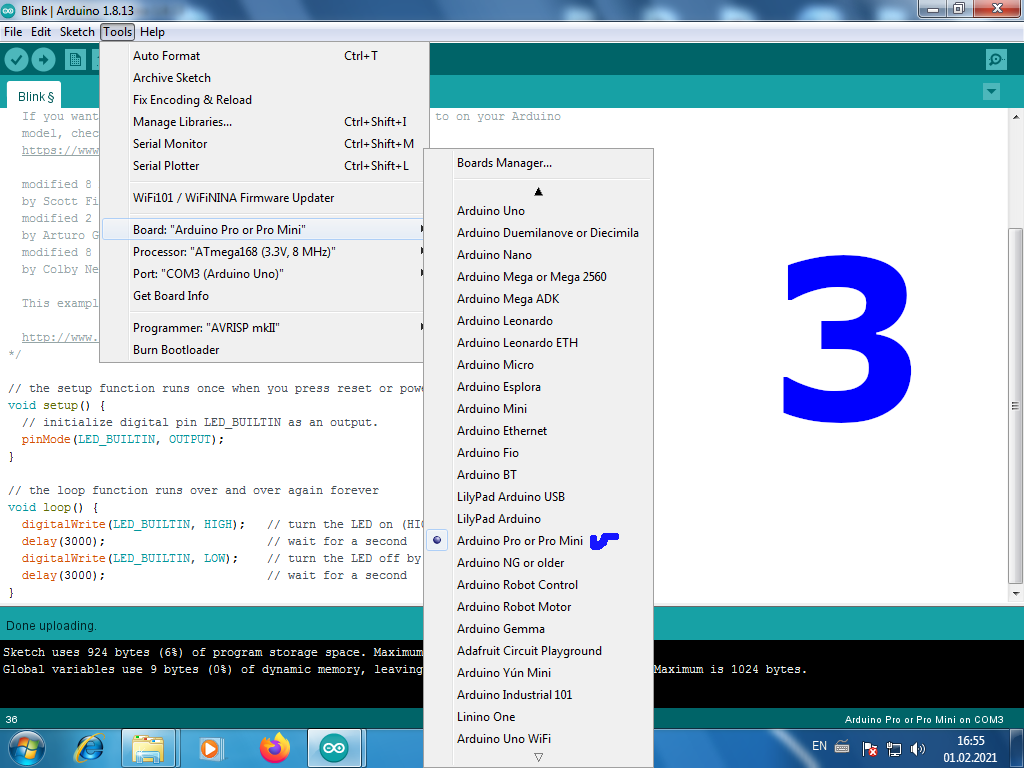Open media player taskbar icon
The image size is (1024, 768).
[x=210, y=748]
